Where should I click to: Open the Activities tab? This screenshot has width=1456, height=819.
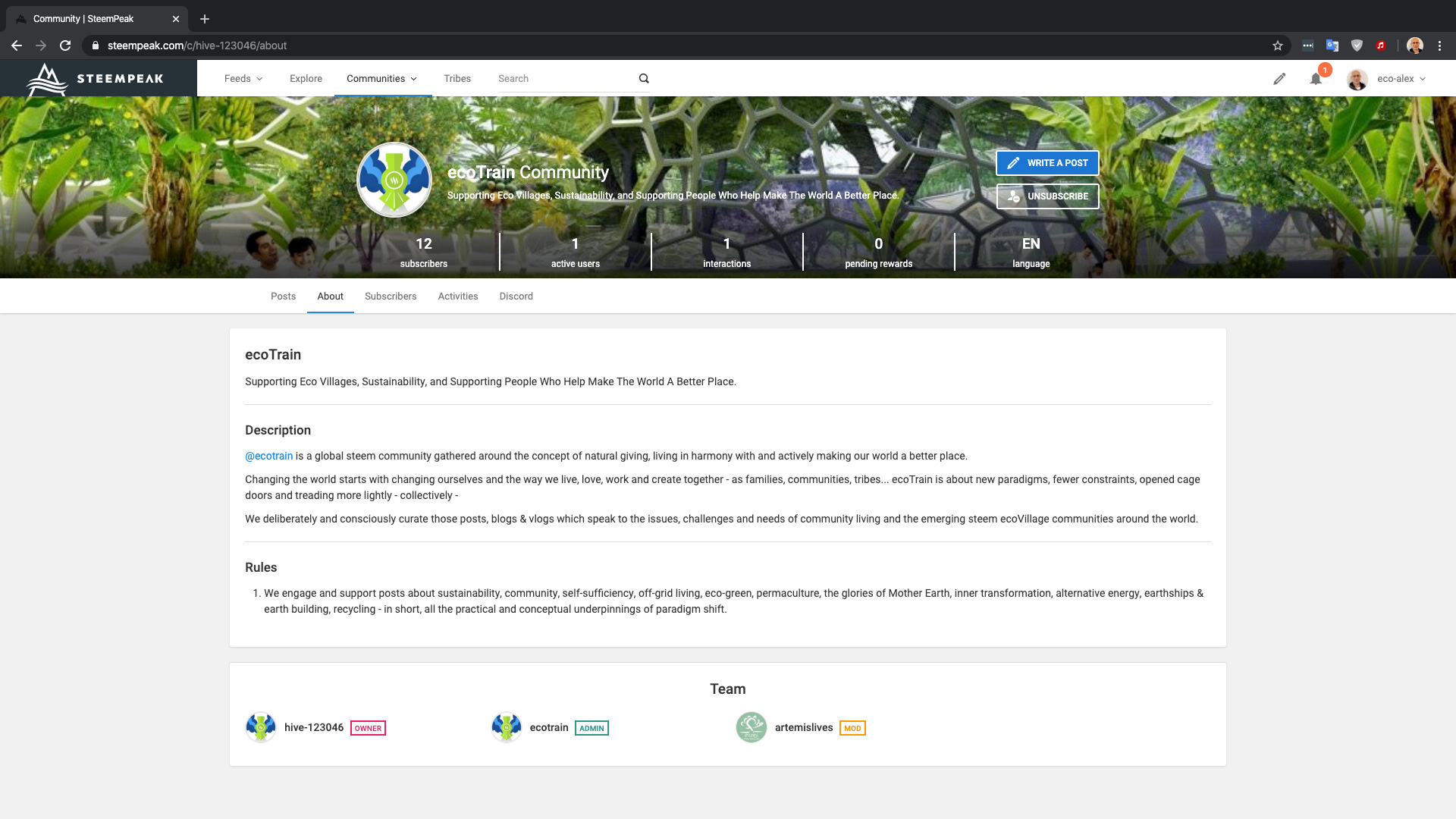[458, 297]
